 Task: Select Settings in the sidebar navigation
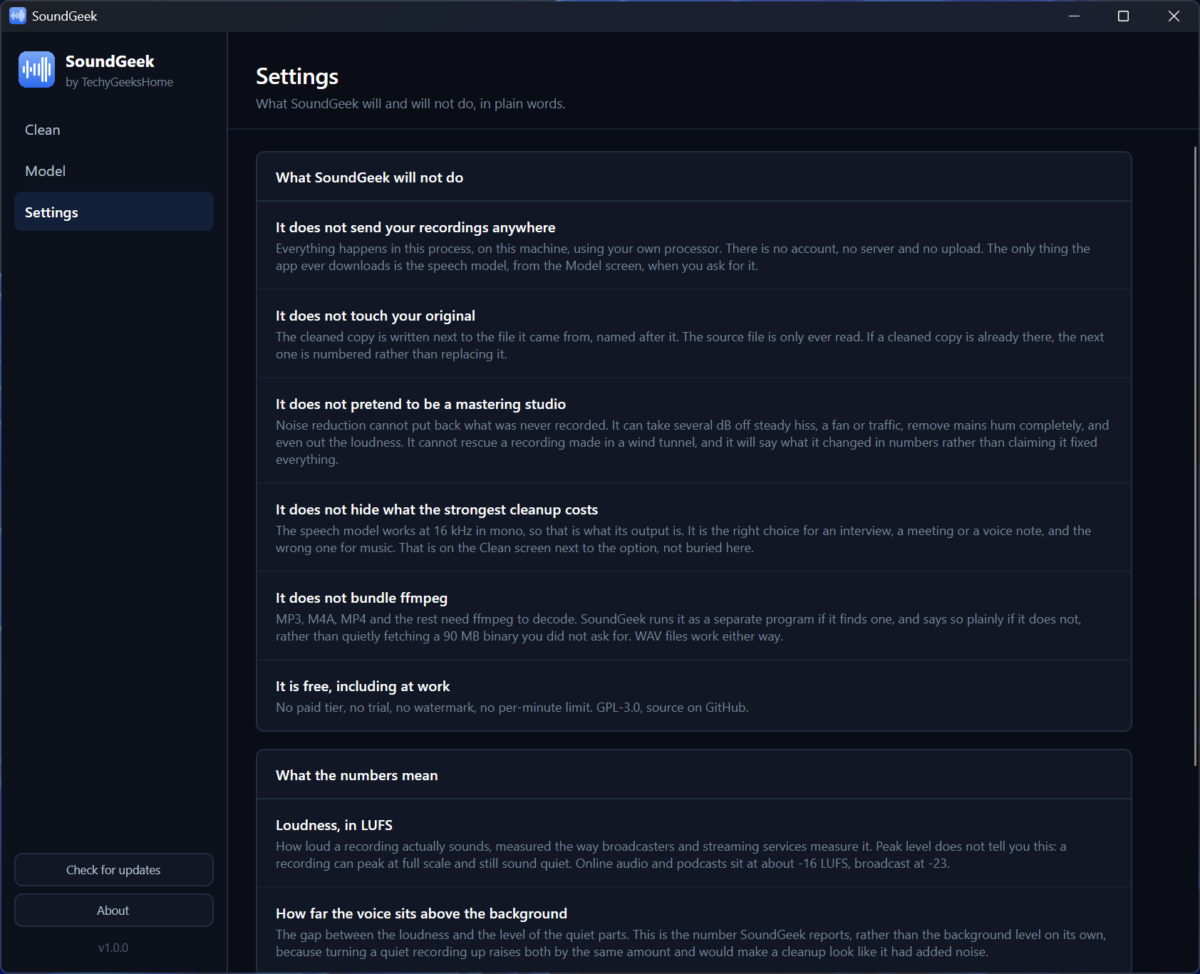click(x=114, y=212)
